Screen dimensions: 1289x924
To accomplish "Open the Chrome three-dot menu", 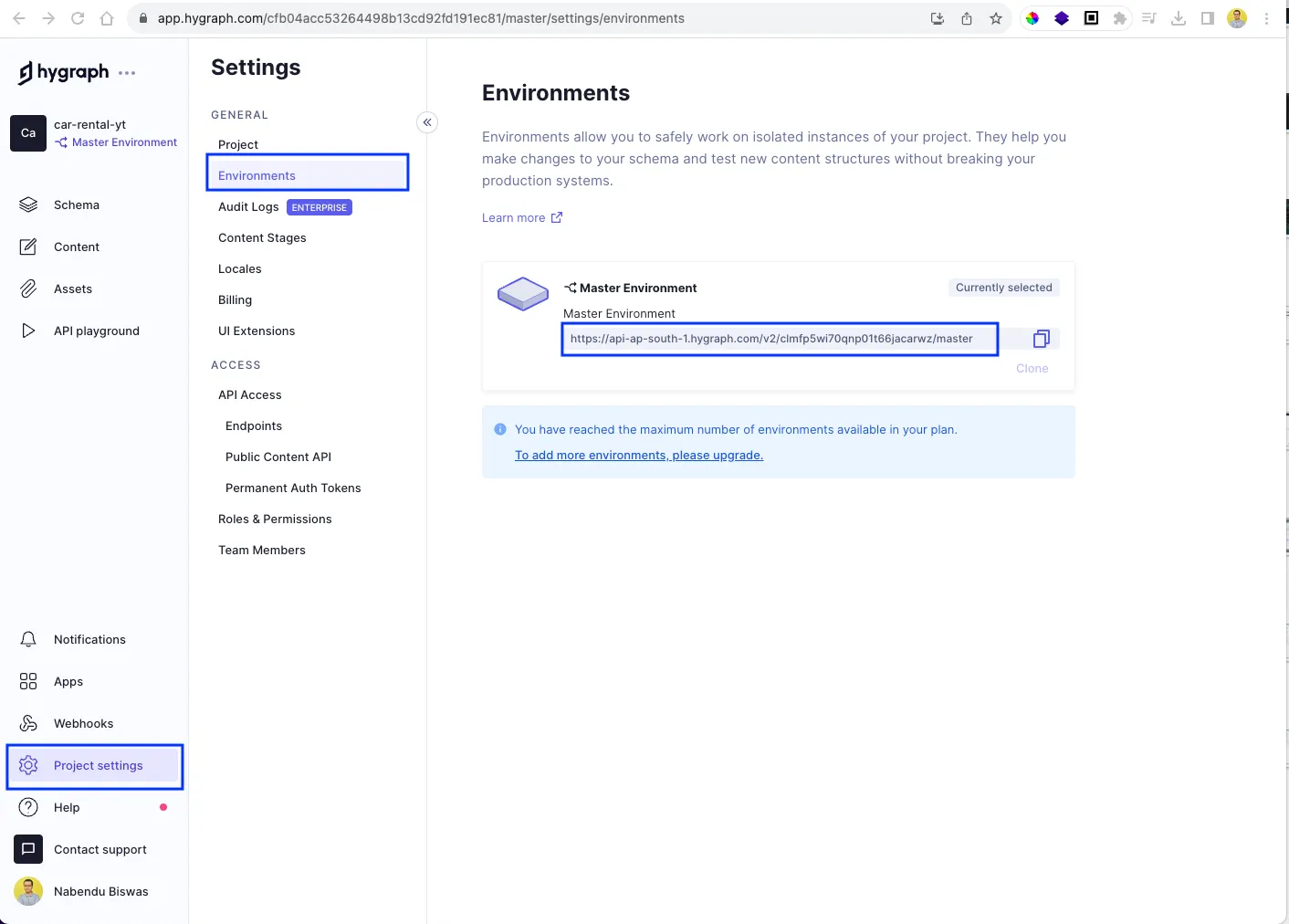I will point(1266,18).
